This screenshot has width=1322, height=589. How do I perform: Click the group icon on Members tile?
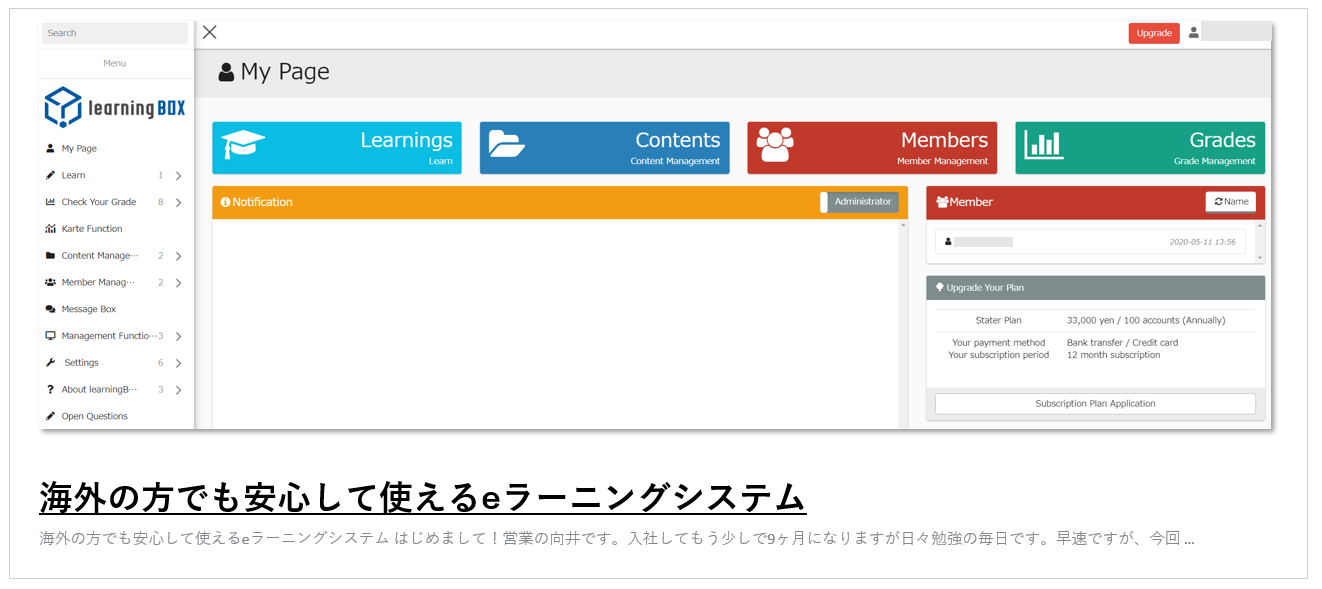pos(775,145)
